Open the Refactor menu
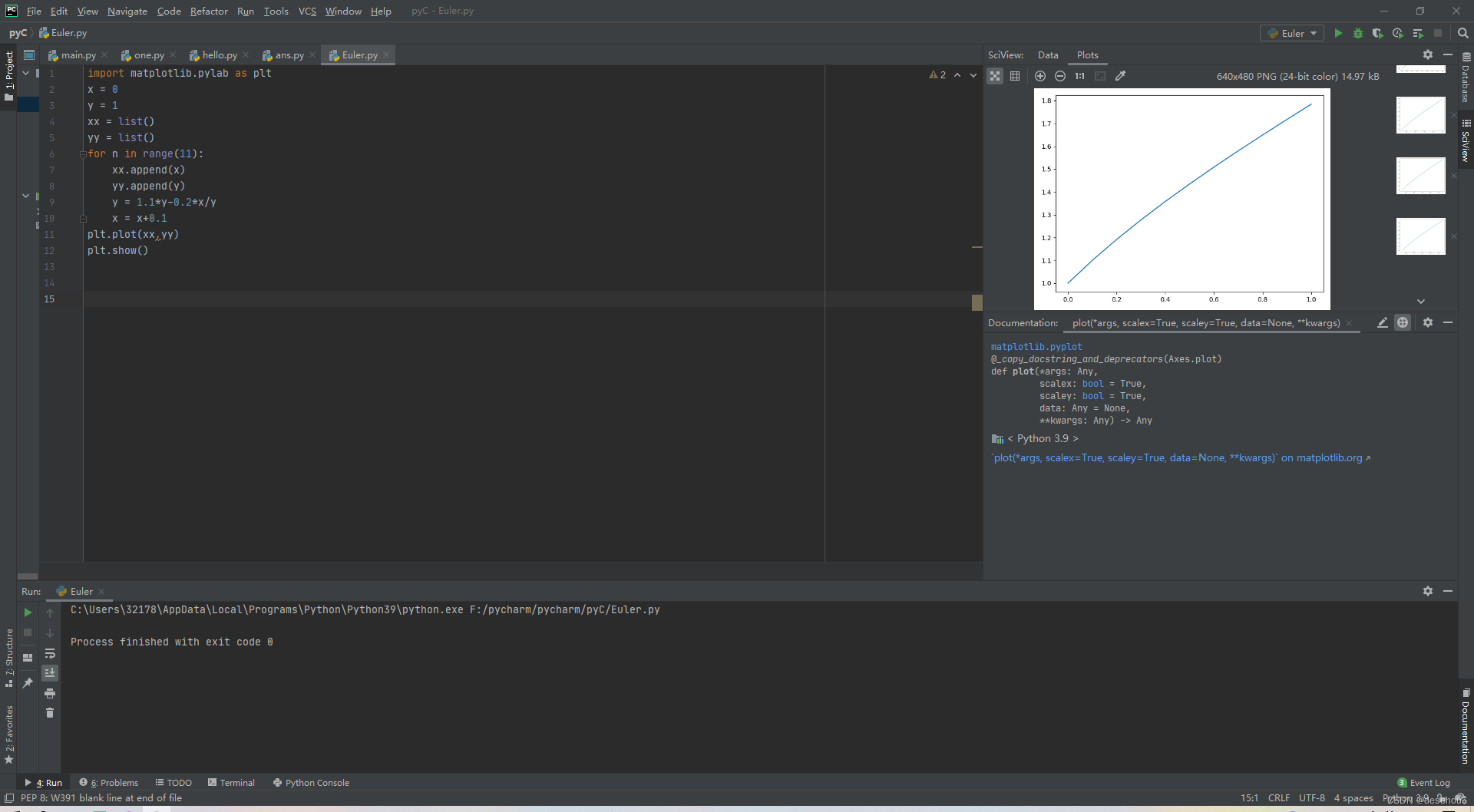The width and height of the screenshot is (1474, 812). (209, 11)
